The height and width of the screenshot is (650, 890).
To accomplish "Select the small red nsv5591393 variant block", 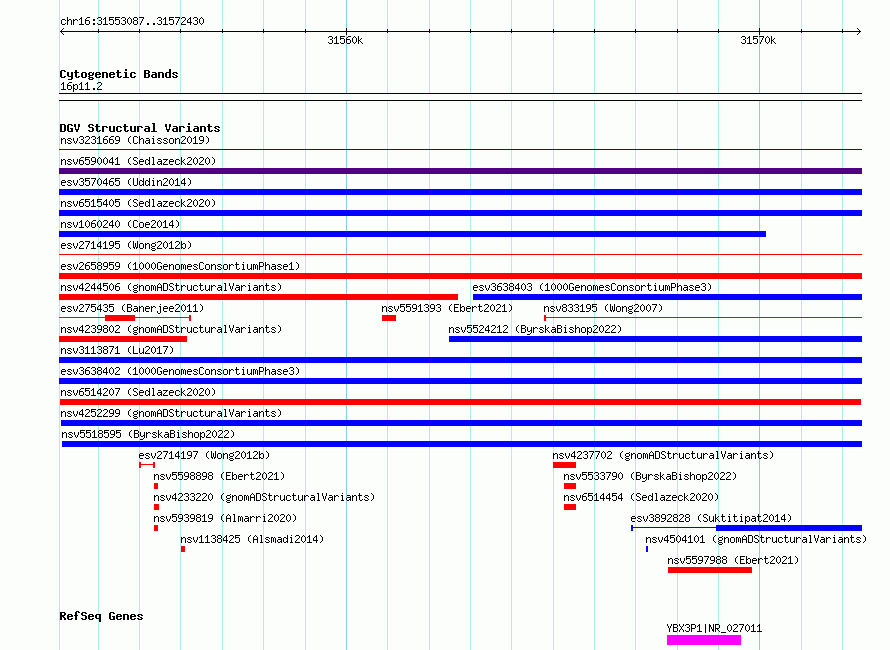I will (389, 318).
